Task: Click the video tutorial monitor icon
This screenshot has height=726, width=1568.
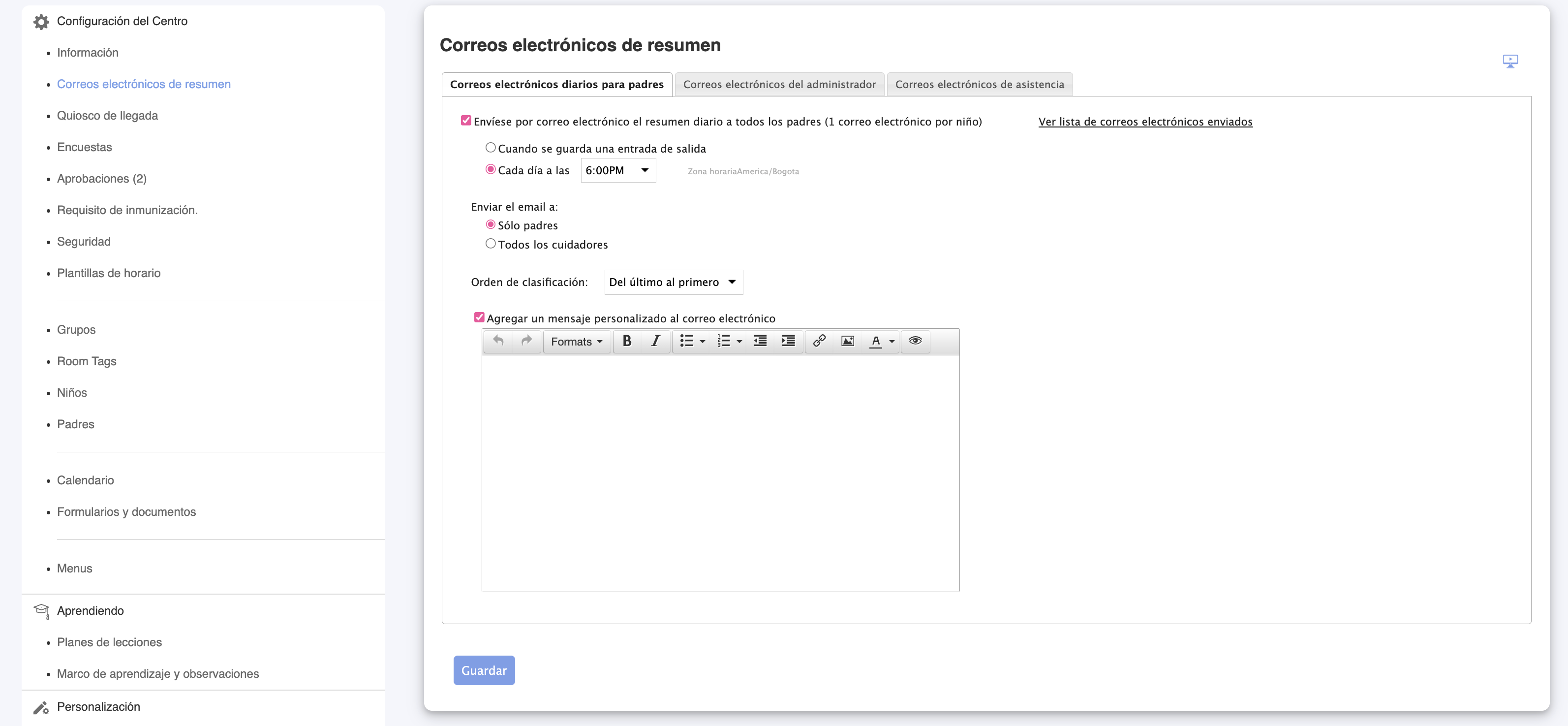Action: coord(1509,62)
